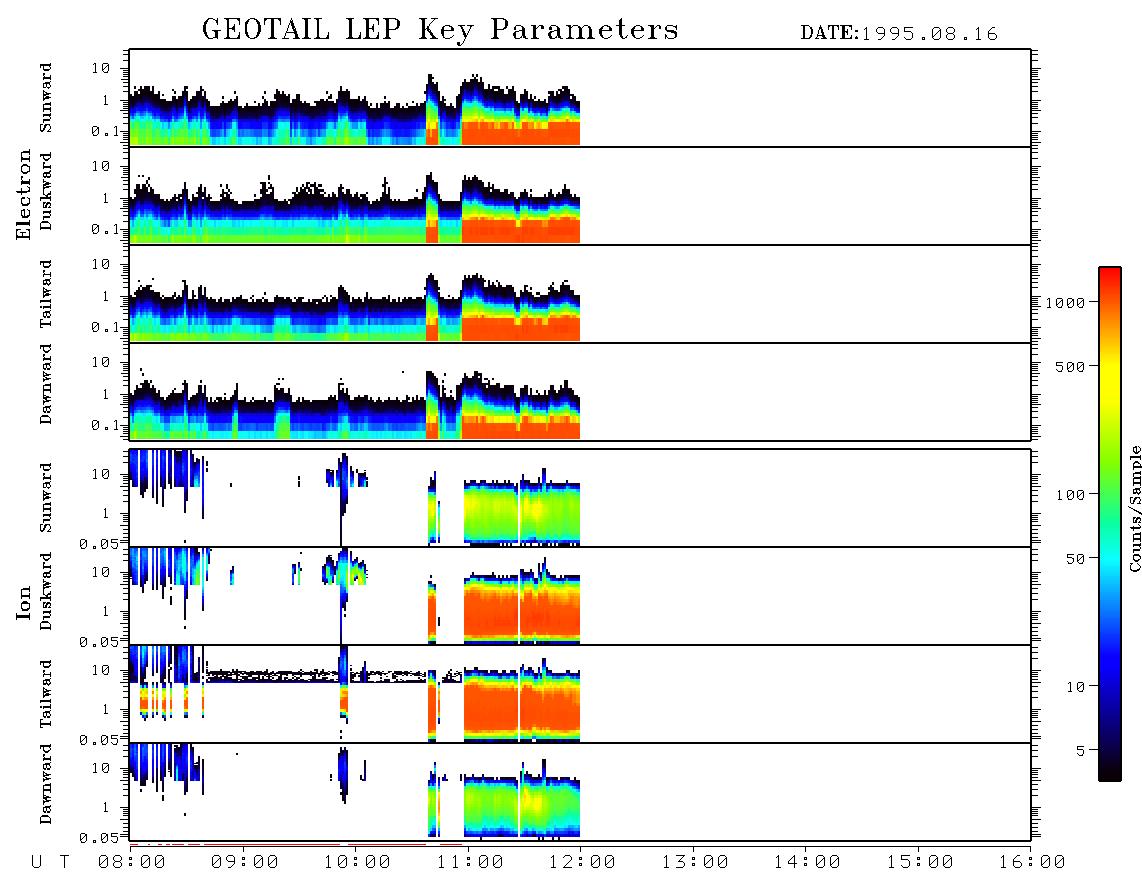Click the "16:00" time tick label
The height and width of the screenshot is (880, 1142).
click(1032, 863)
